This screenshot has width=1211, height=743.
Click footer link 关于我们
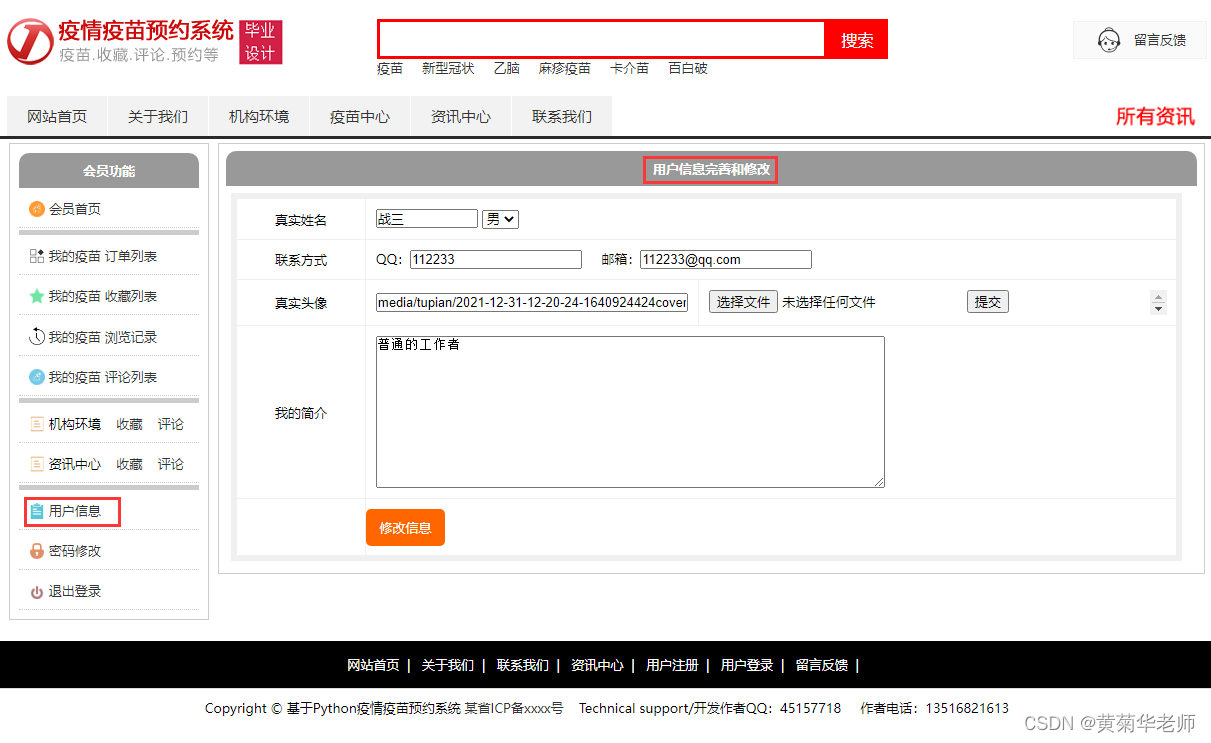click(x=448, y=665)
